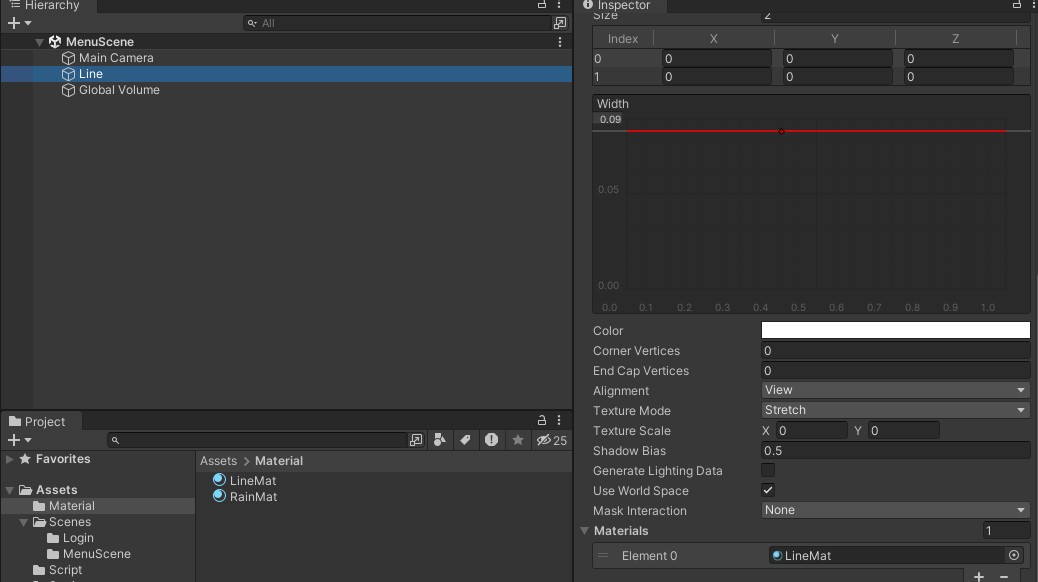Open the Project panel options menu
Viewport: 1038px width, 582px height.
click(559, 420)
